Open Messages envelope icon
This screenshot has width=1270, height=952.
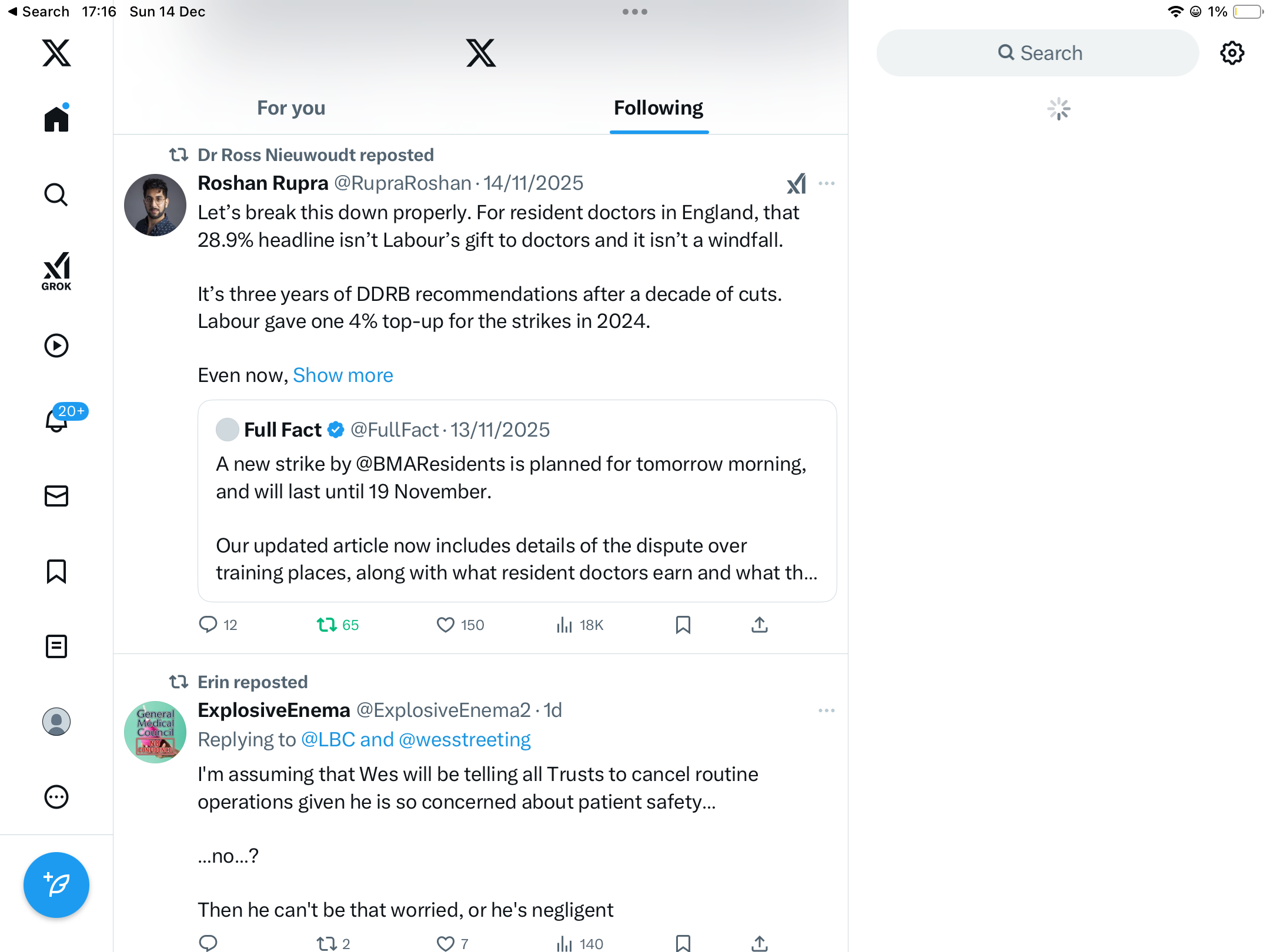click(x=56, y=496)
